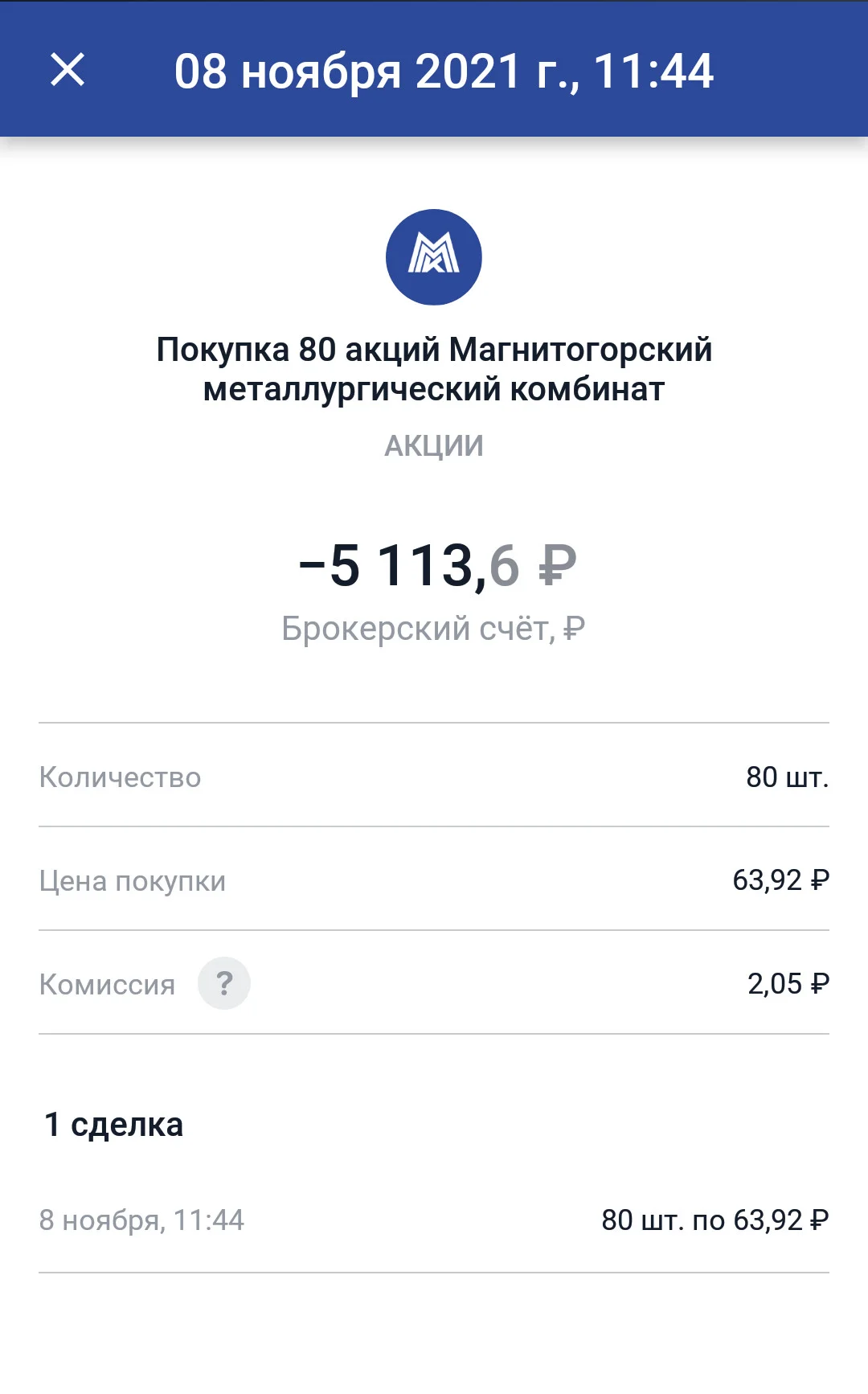868x1394 pixels.
Task: Select the Цена покупки row
Action: point(434,879)
